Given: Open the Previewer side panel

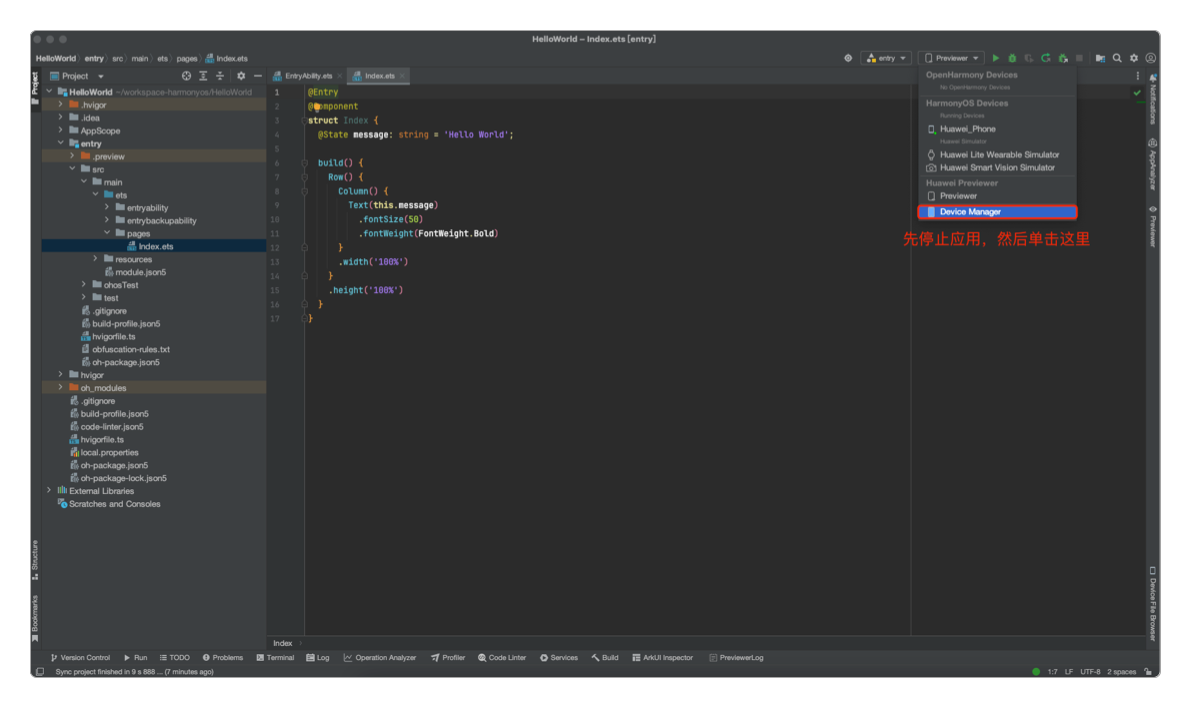Looking at the screenshot, I should pyautogui.click(x=1153, y=226).
